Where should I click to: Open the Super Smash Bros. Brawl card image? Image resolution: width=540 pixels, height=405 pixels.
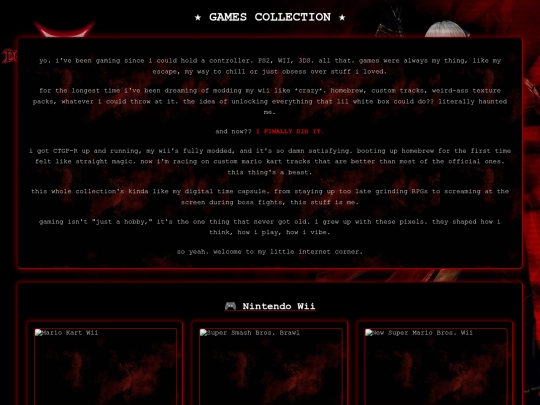[x=271, y=367]
